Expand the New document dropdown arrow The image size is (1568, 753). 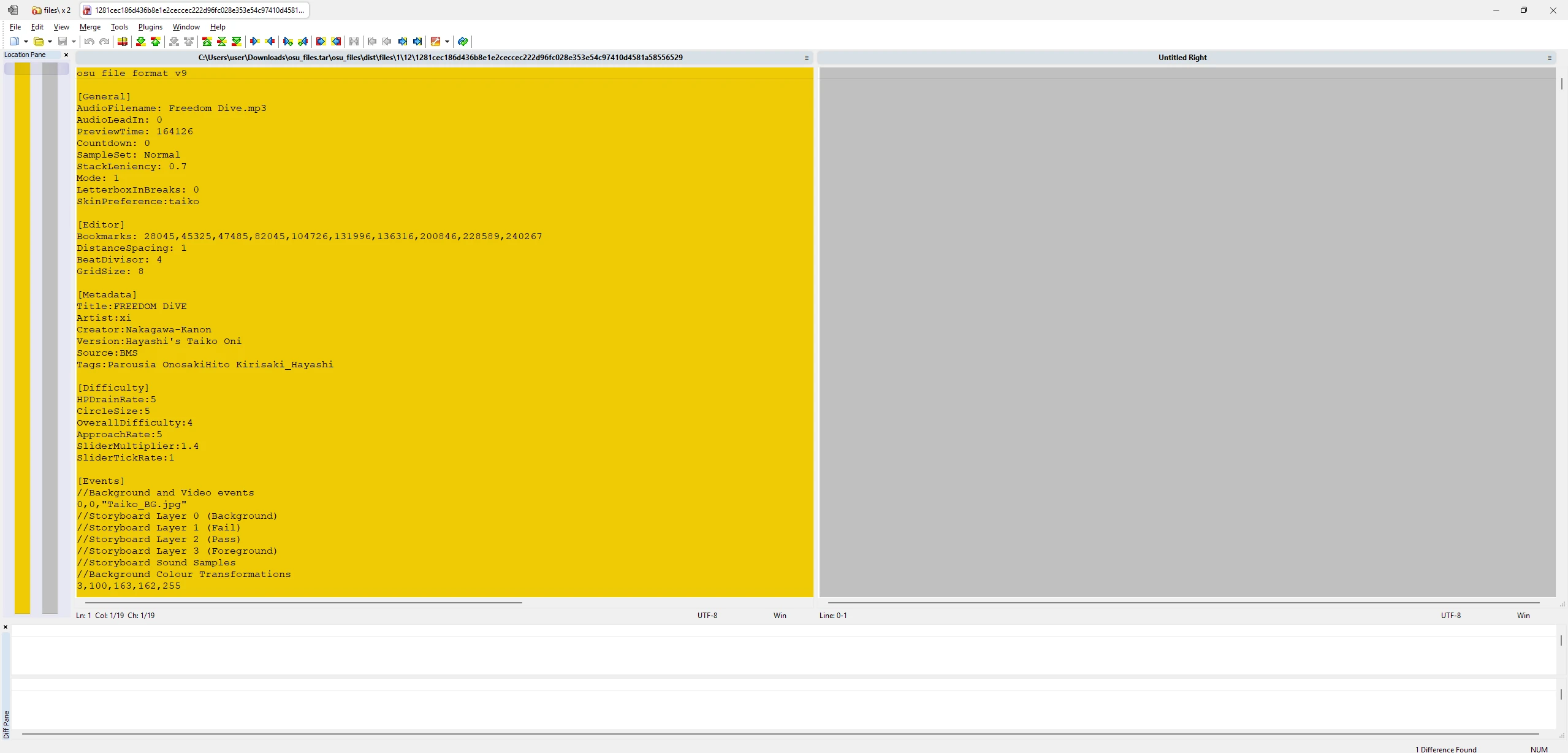26,42
